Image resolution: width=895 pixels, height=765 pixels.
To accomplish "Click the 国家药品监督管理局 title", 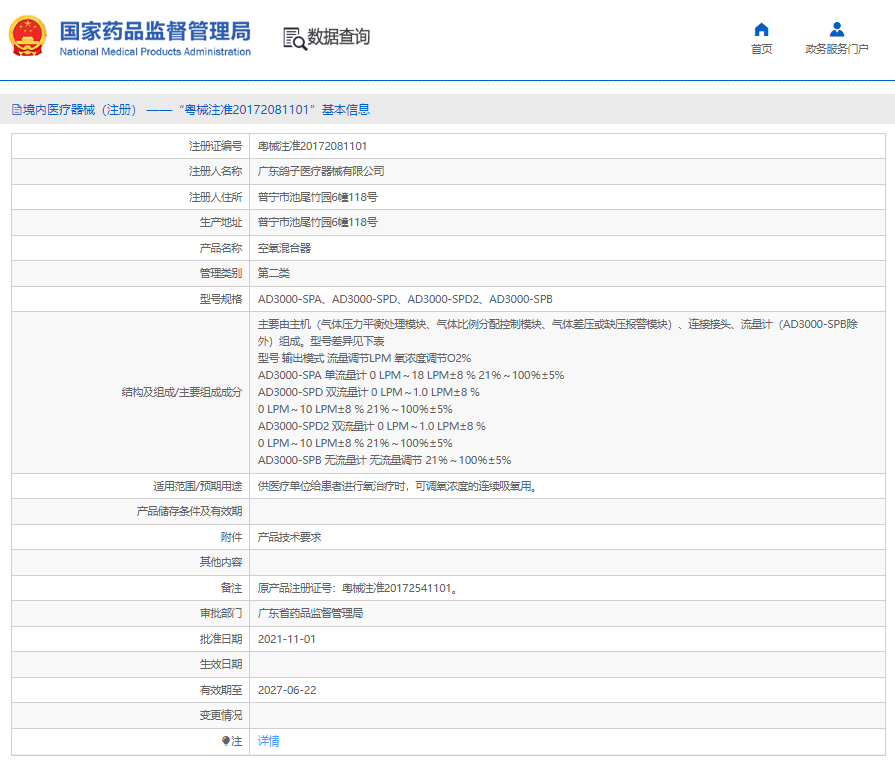I will point(155,31).
